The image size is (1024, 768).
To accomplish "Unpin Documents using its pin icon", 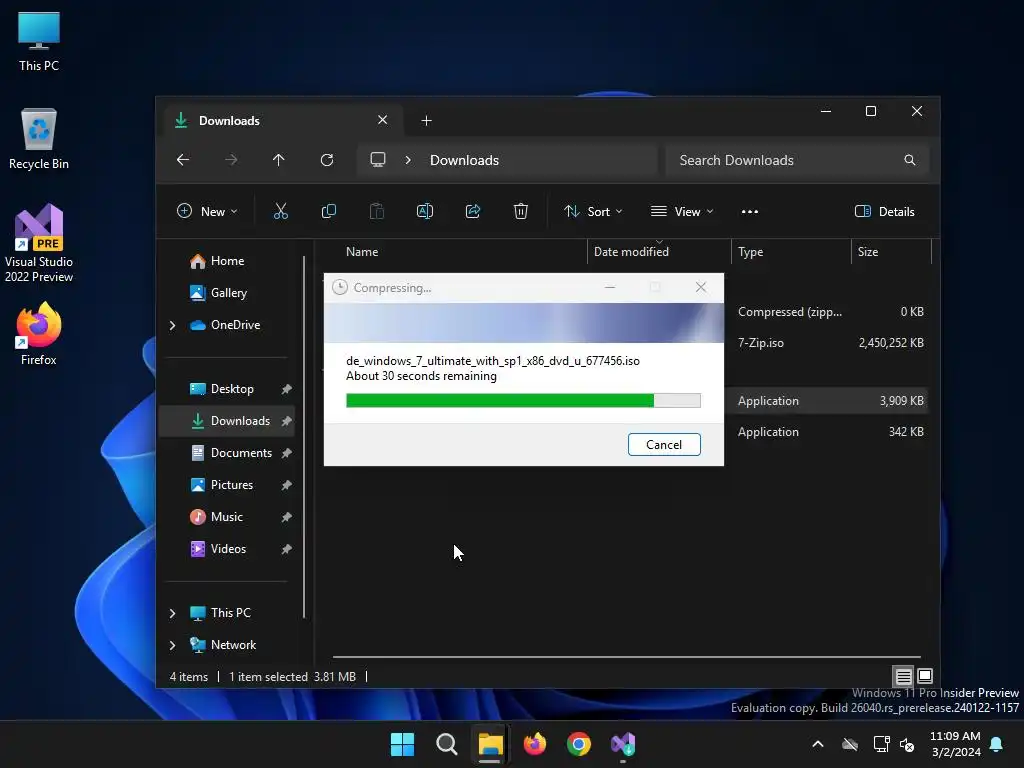I will tap(286, 453).
